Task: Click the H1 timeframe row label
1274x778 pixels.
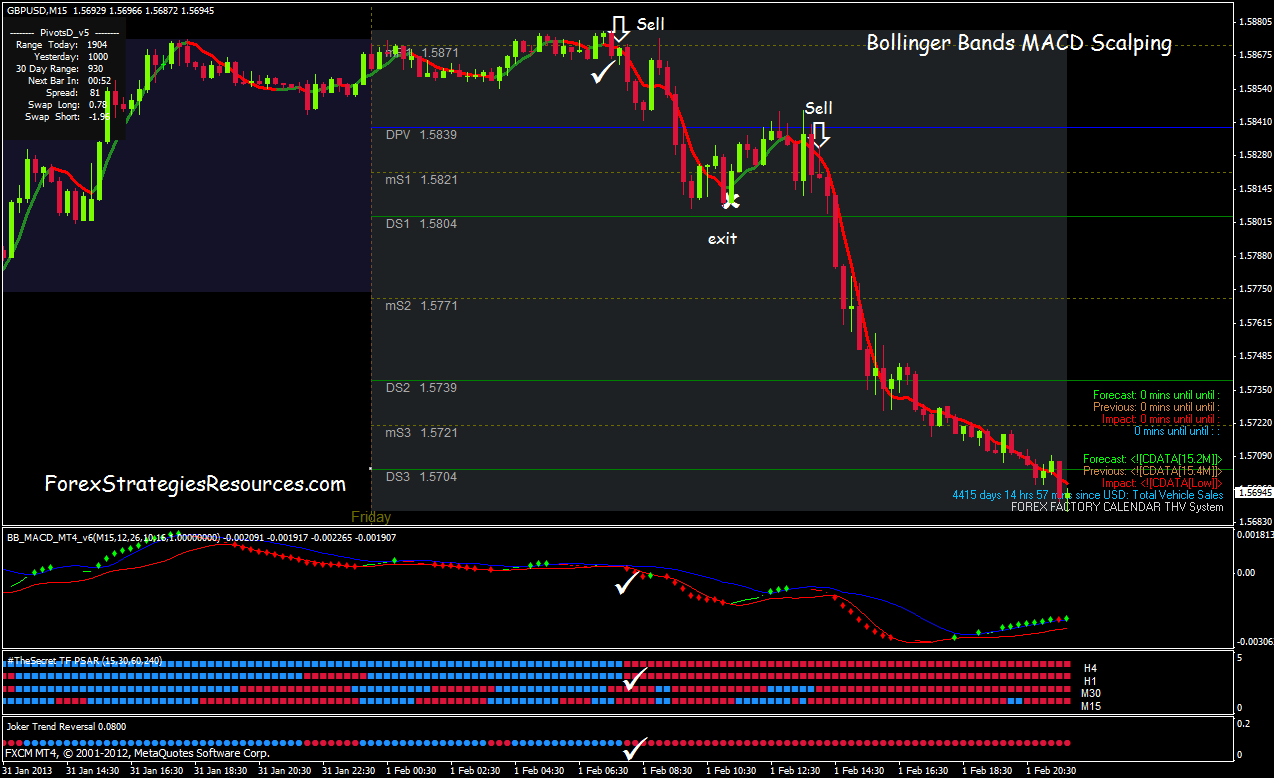Action: tap(1089, 679)
